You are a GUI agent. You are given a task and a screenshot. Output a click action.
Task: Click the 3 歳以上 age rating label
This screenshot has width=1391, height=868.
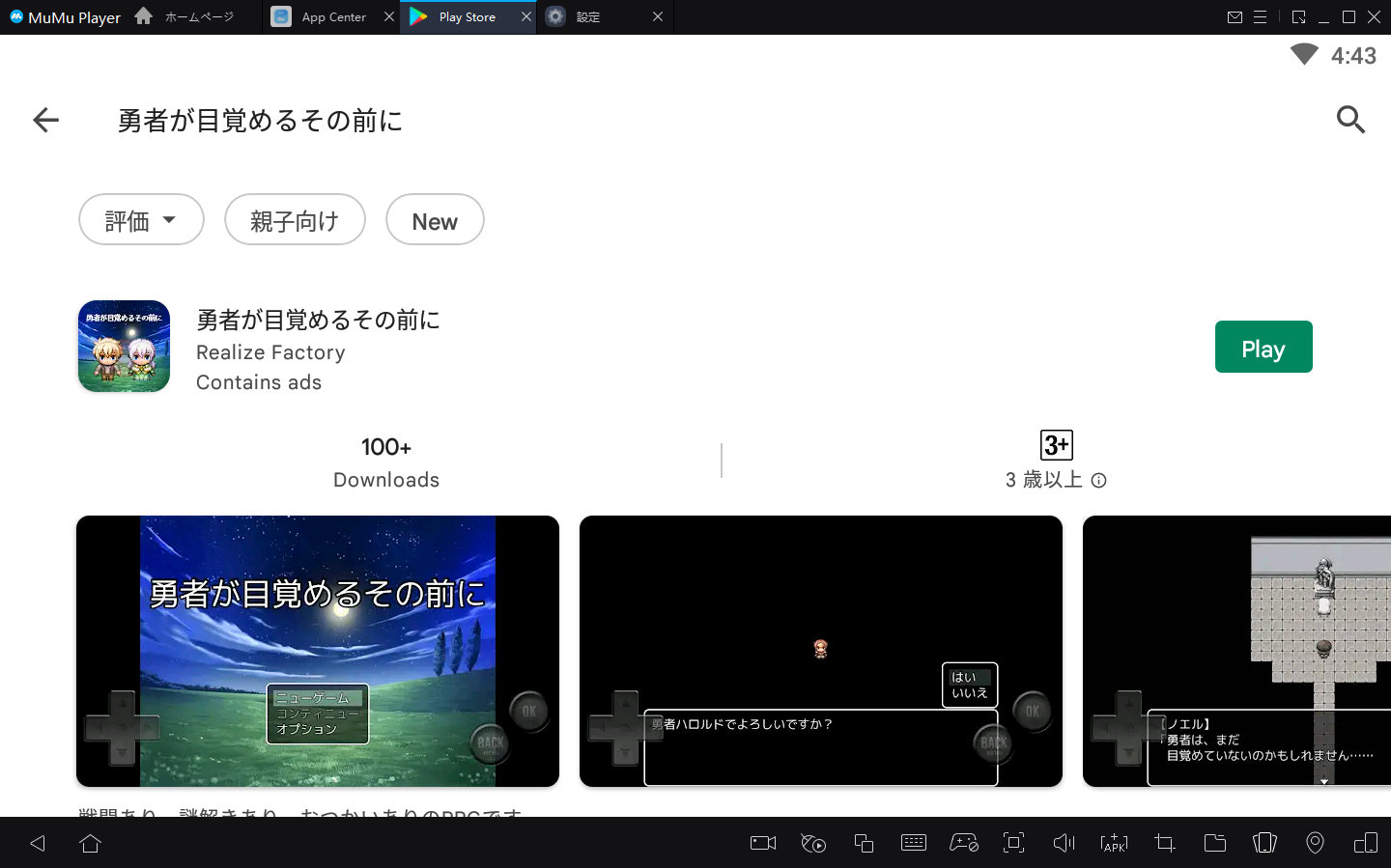[x=1043, y=480]
